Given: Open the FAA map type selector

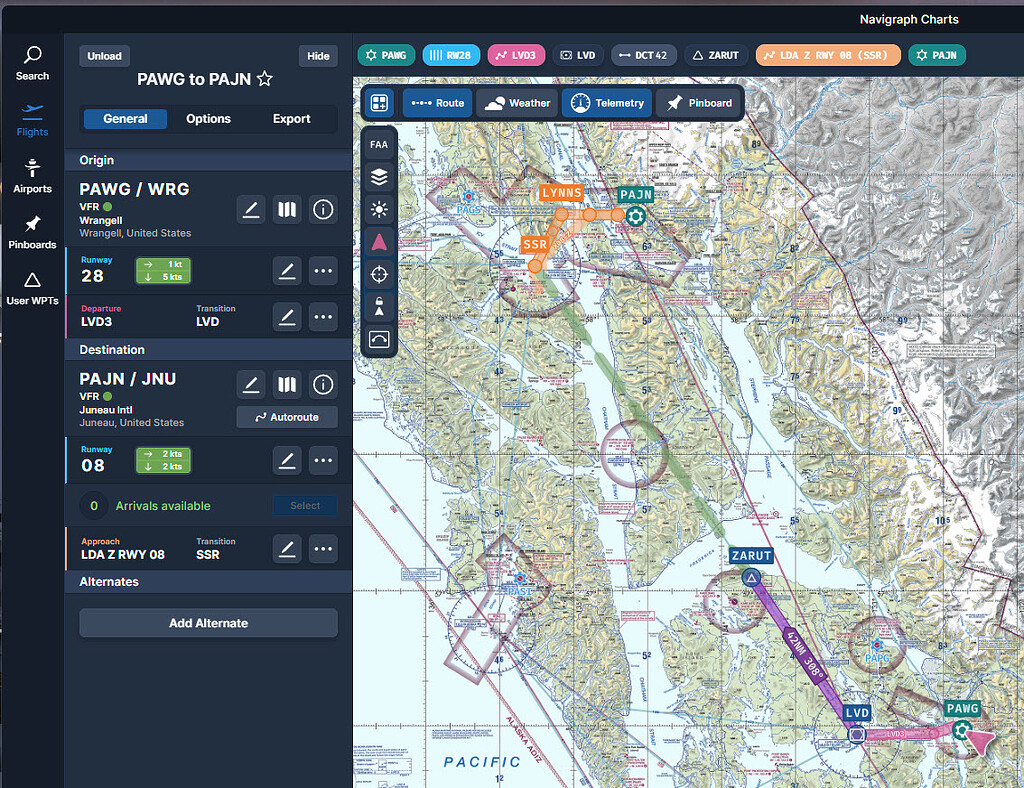Looking at the screenshot, I should 379,145.
